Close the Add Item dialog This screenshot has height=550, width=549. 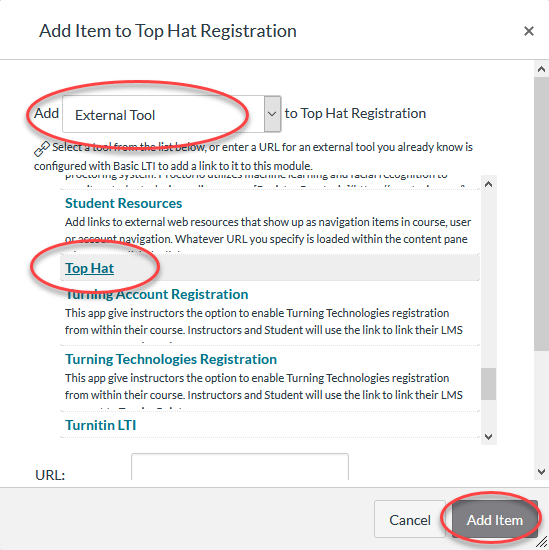pos(529,31)
